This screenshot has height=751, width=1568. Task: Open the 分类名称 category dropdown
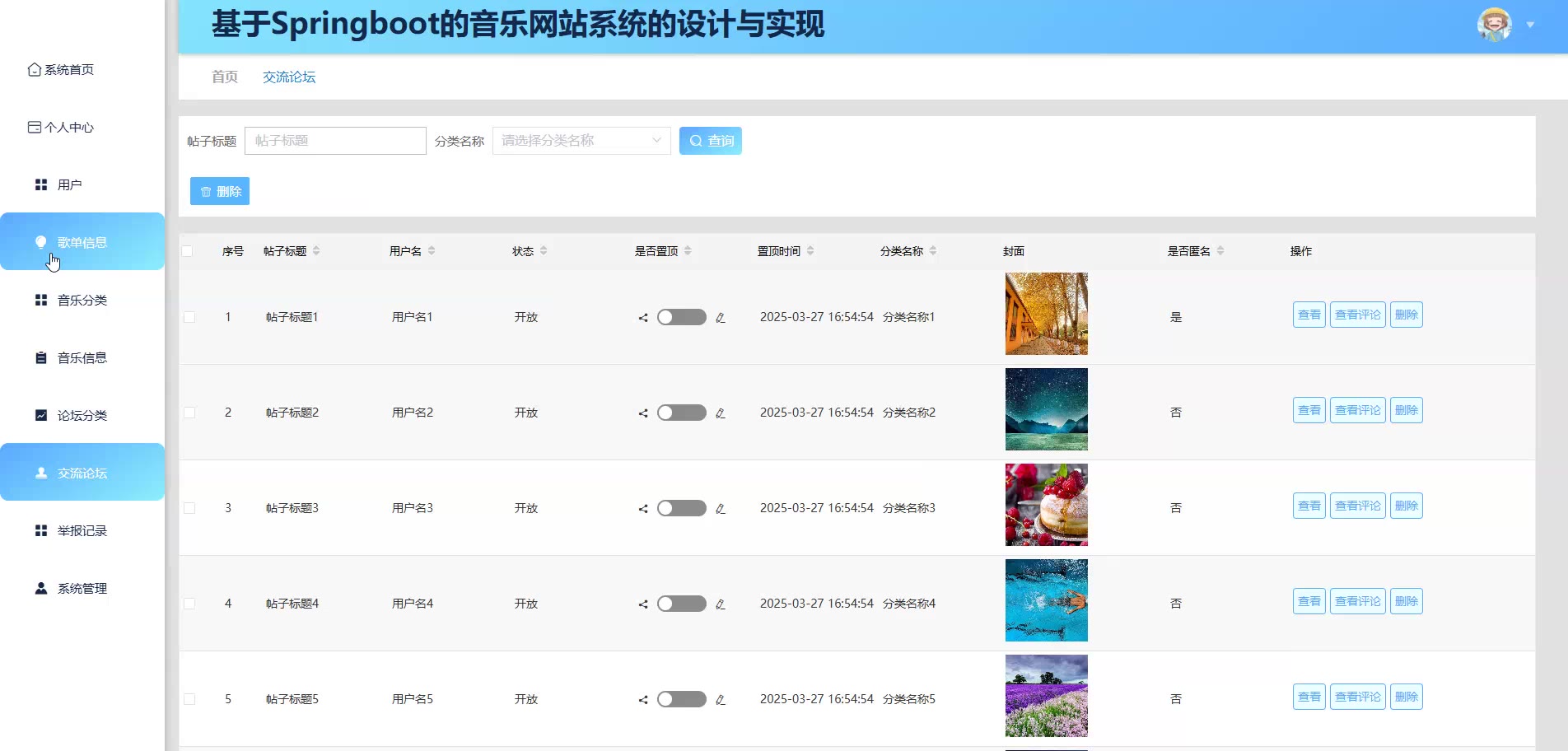click(581, 141)
